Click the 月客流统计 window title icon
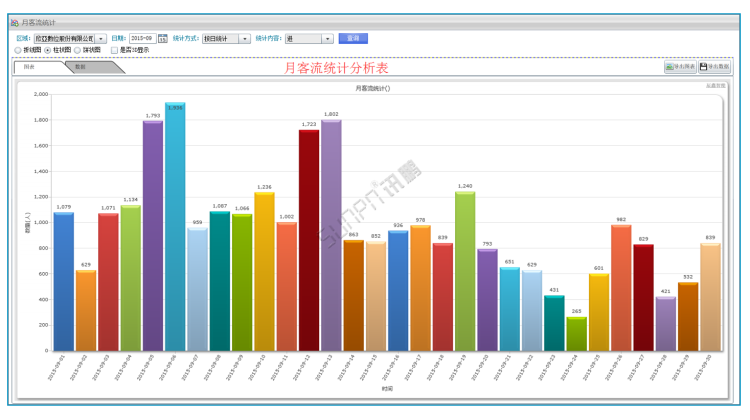 coord(14,22)
